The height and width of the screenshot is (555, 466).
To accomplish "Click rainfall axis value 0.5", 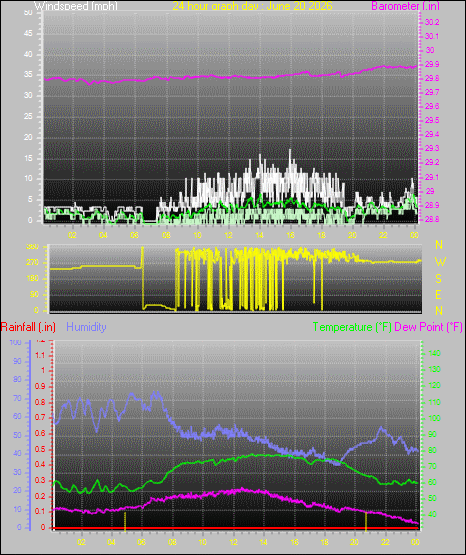I will (40, 450).
